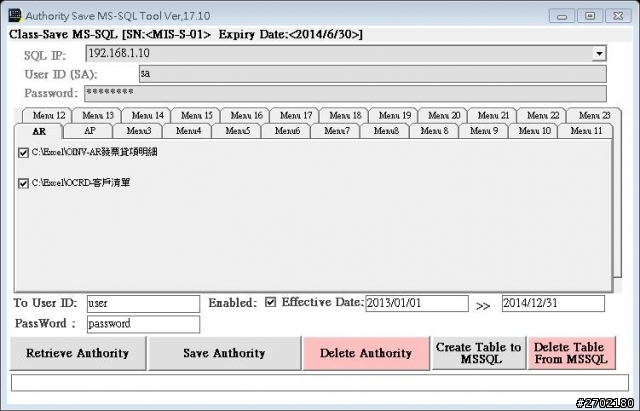Open the Menu4 tab
Screen dimensions: 640x411
click(188, 131)
